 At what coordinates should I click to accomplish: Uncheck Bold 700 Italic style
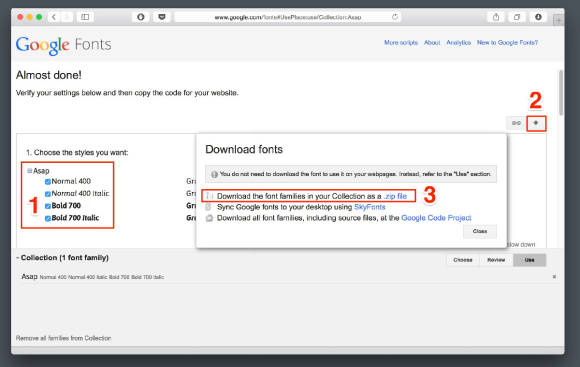pos(48,218)
